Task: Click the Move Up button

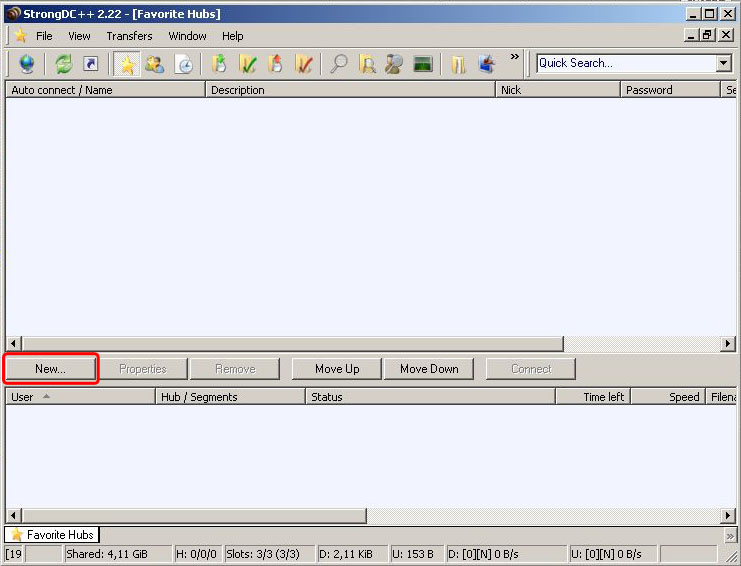Action: [337, 369]
